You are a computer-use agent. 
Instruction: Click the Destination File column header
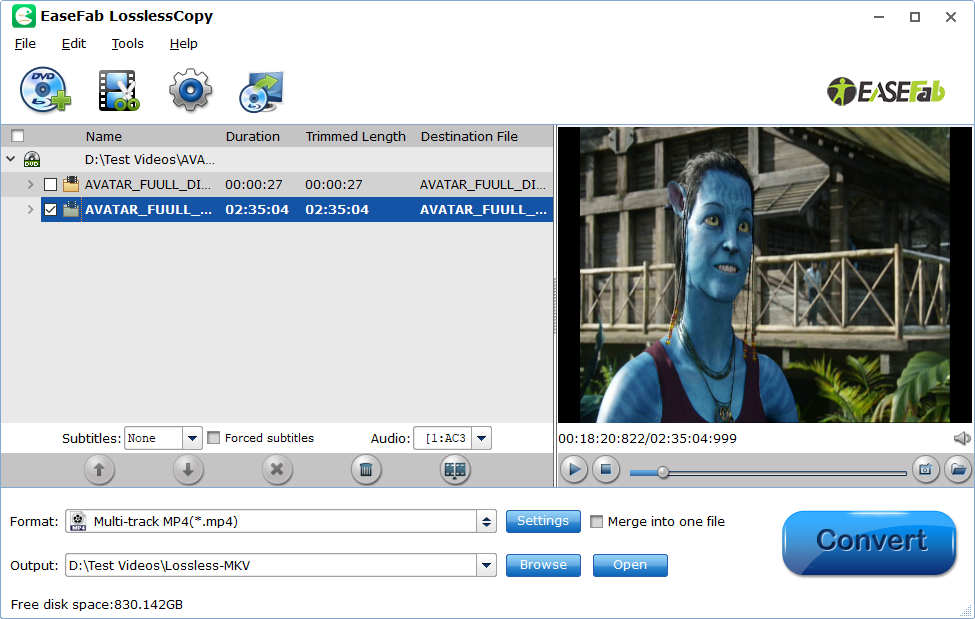click(469, 136)
